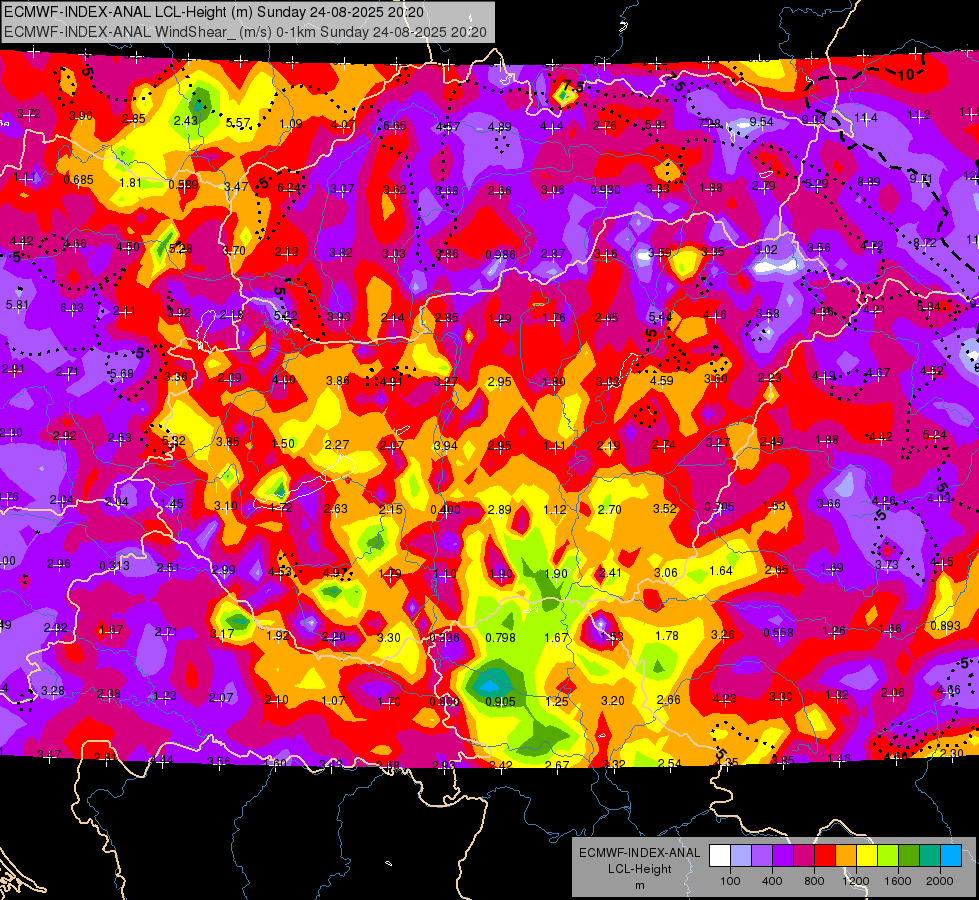Click the grid value "0.860"
This screenshot has width=979, height=900.
(x=445, y=702)
